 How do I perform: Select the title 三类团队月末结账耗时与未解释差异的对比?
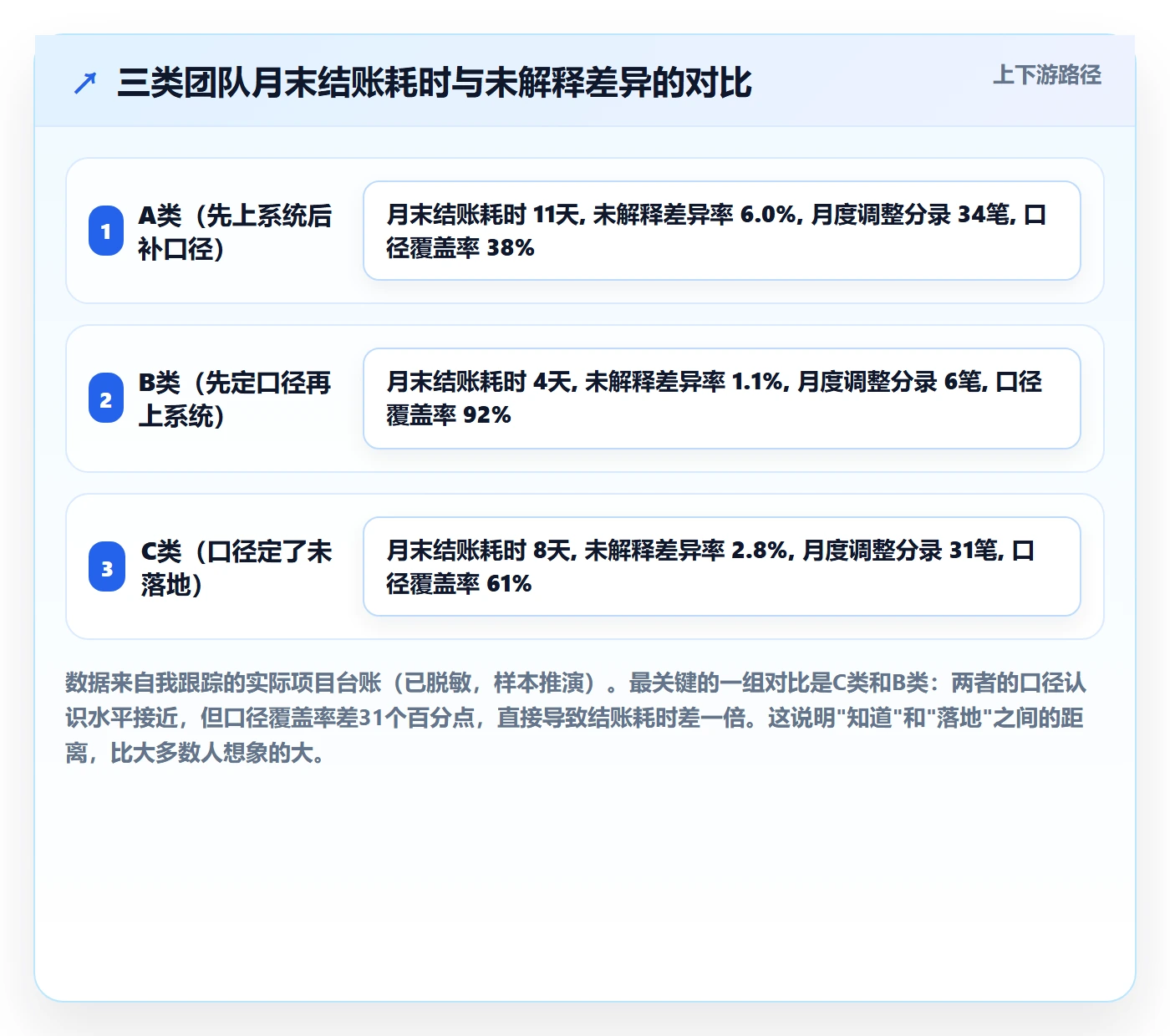[435, 83]
